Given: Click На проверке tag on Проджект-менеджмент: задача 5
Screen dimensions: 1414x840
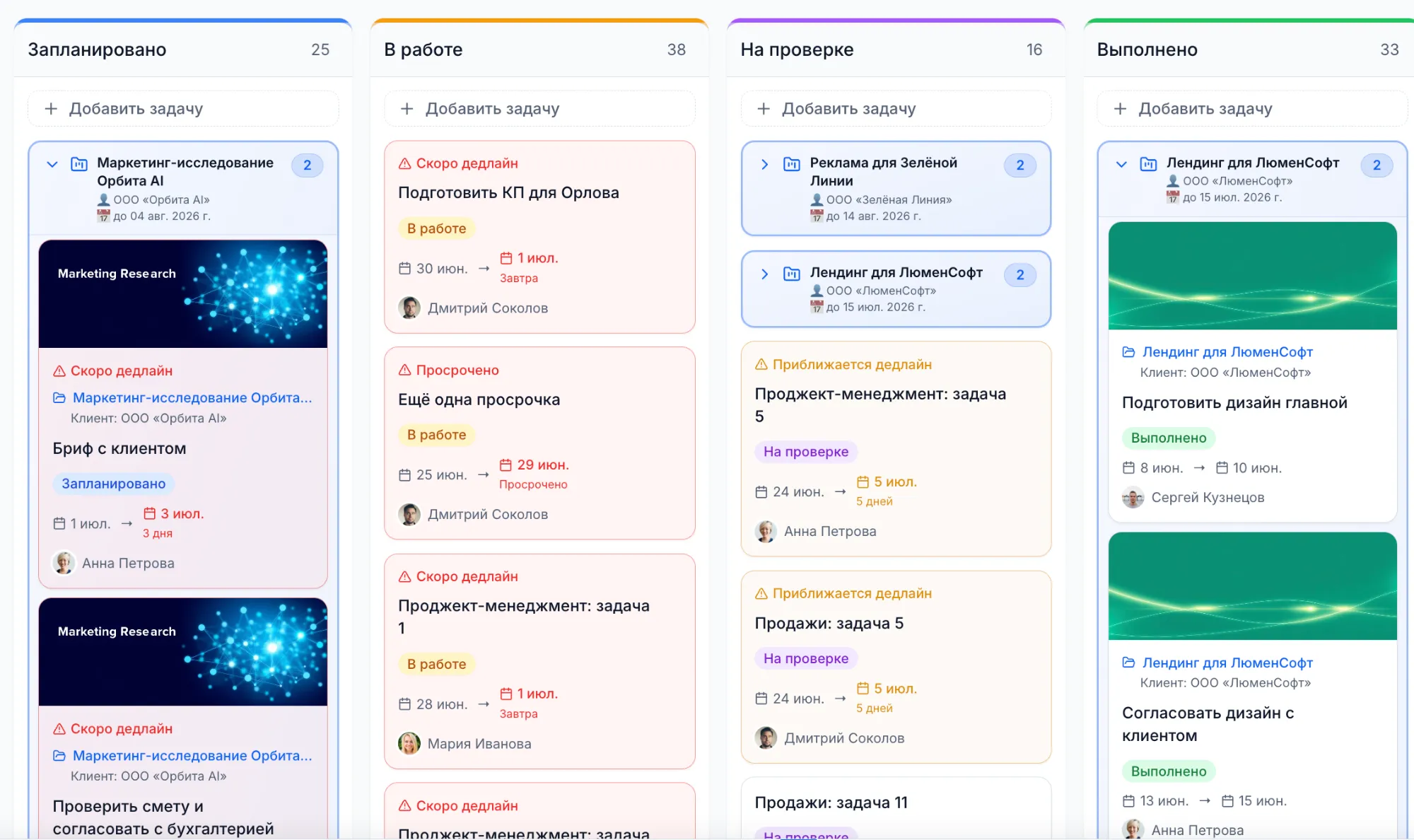Looking at the screenshot, I should (x=806, y=452).
